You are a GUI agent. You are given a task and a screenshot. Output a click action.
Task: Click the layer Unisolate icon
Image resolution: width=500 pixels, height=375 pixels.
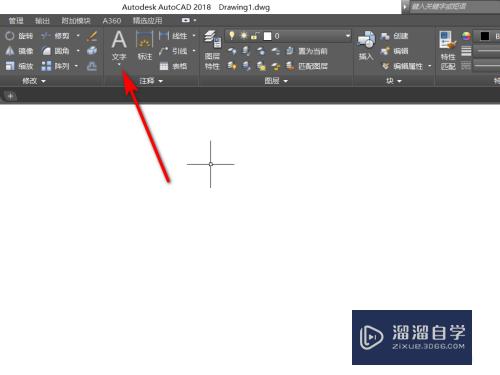click(x=247, y=66)
